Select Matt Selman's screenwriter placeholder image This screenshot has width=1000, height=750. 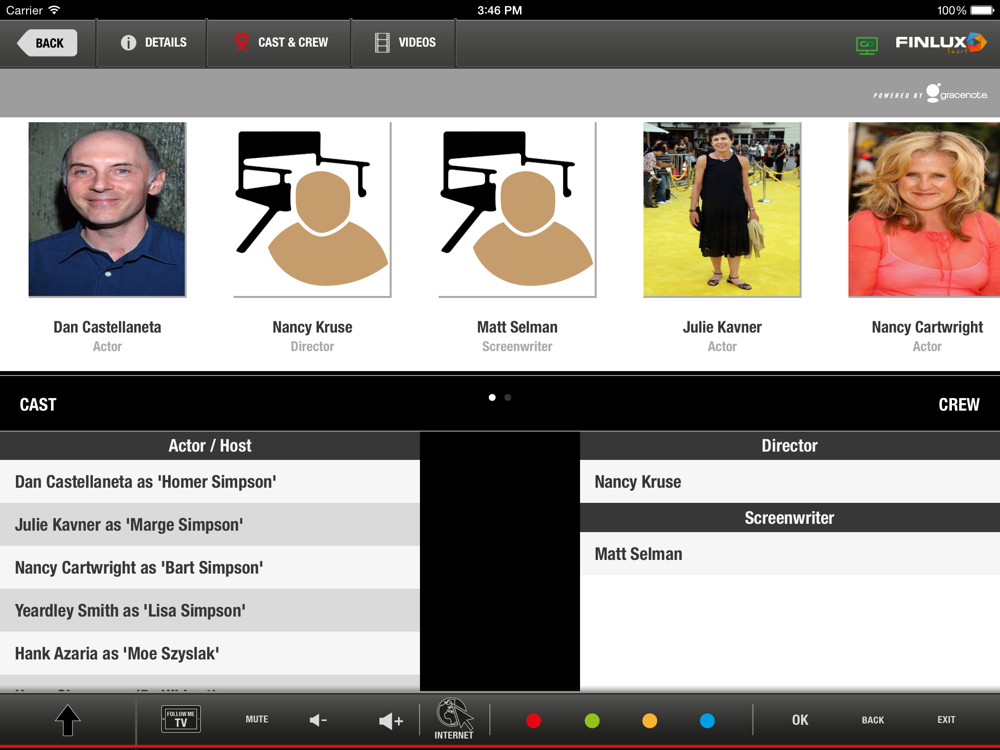coord(517,210)
